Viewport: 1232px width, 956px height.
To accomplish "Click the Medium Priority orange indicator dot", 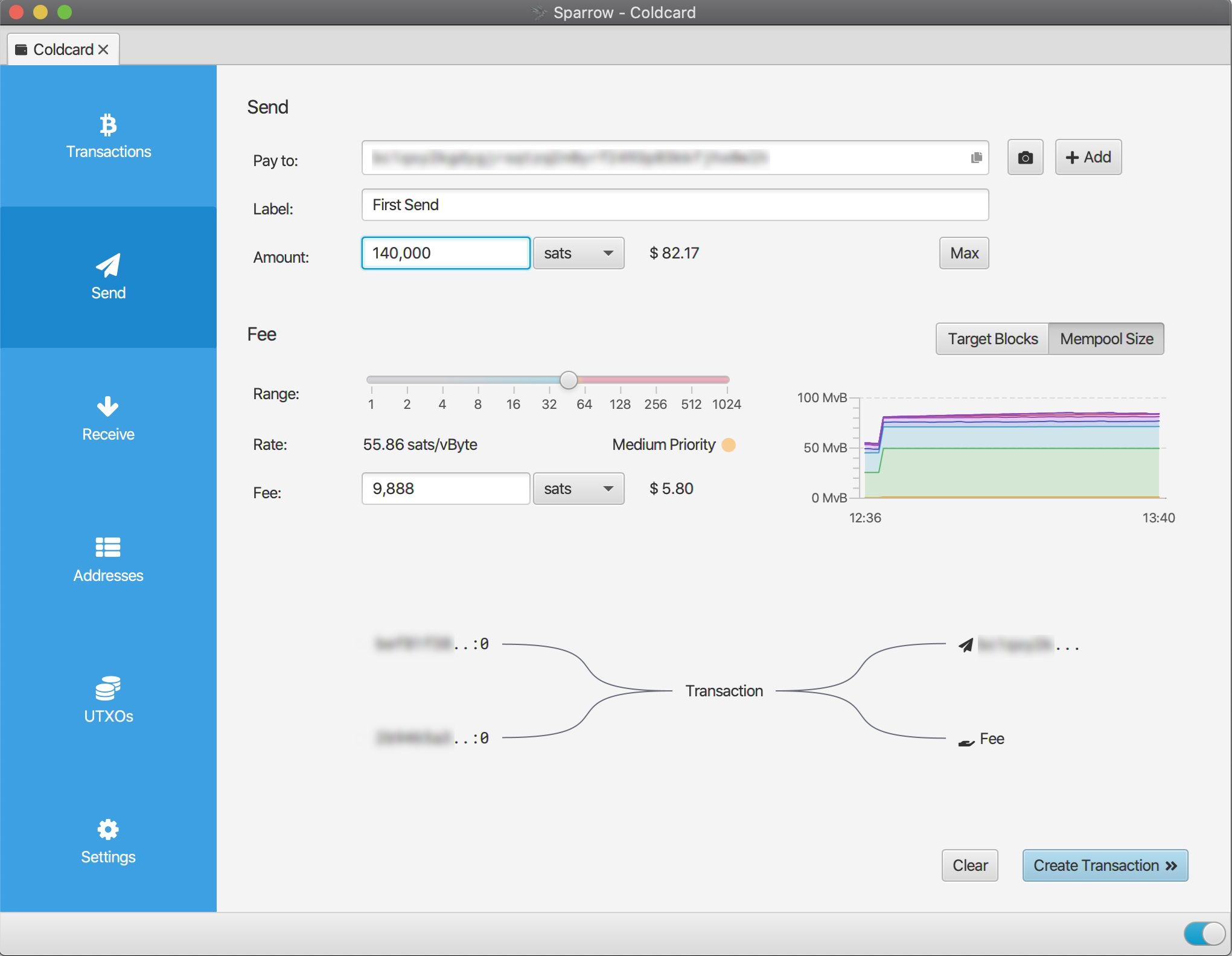I will click(x=729, y=445).
